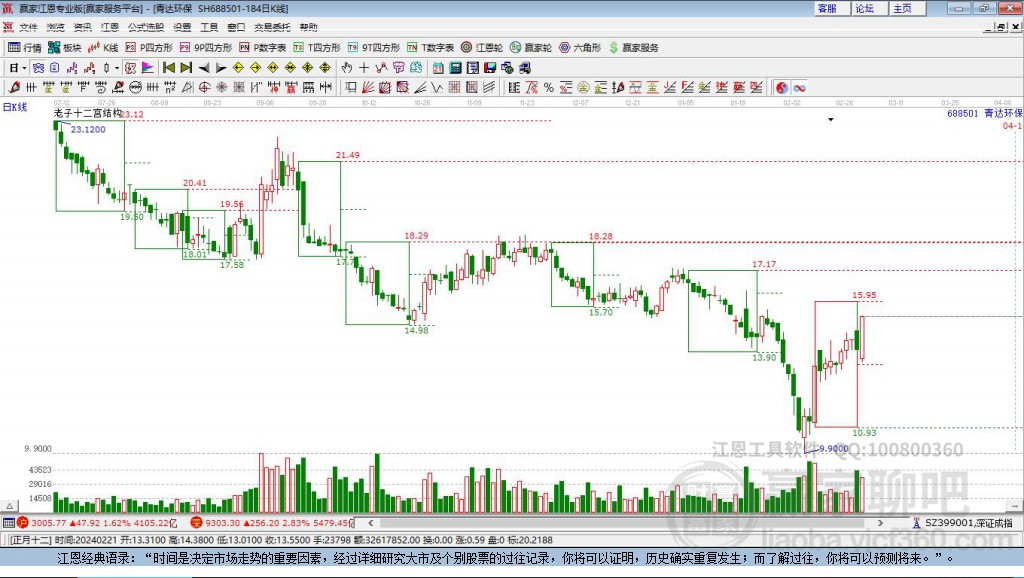Select the crosshair cursor tool

click(x=364, y=67)
